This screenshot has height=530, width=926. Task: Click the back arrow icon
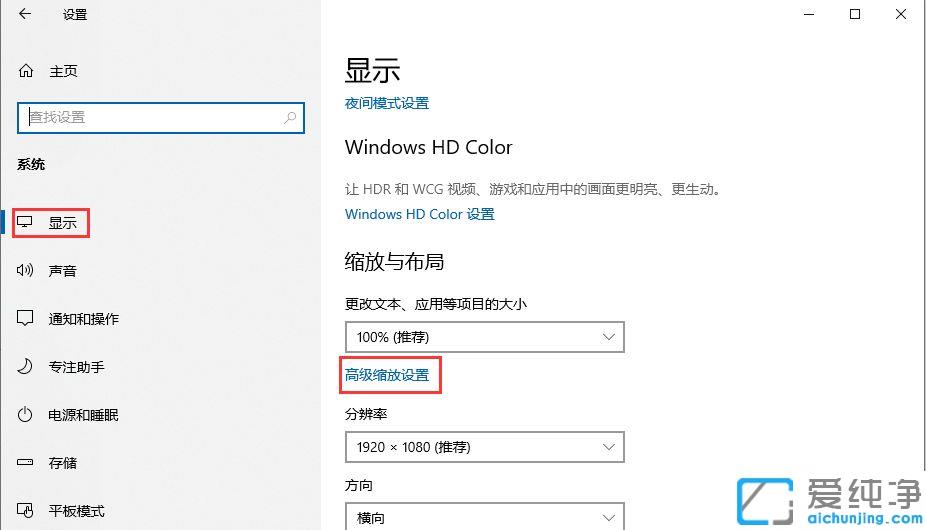[25, 14]
